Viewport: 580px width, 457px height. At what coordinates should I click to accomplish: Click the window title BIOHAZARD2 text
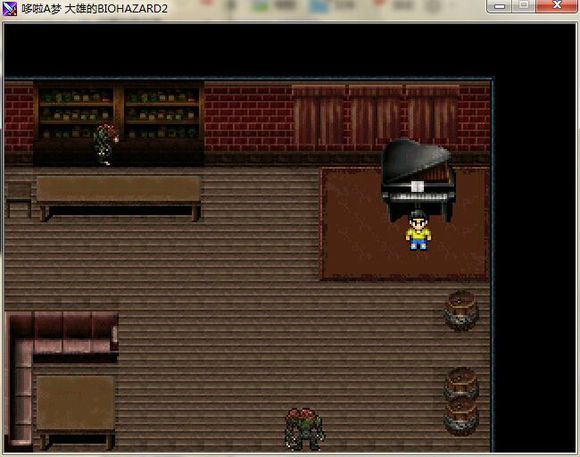133,9
